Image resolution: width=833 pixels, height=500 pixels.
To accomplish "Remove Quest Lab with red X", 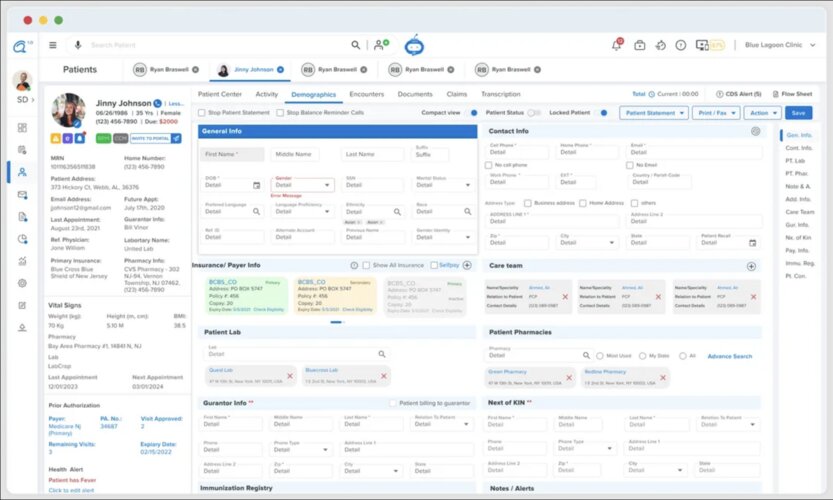I will [x=290, y=376].
